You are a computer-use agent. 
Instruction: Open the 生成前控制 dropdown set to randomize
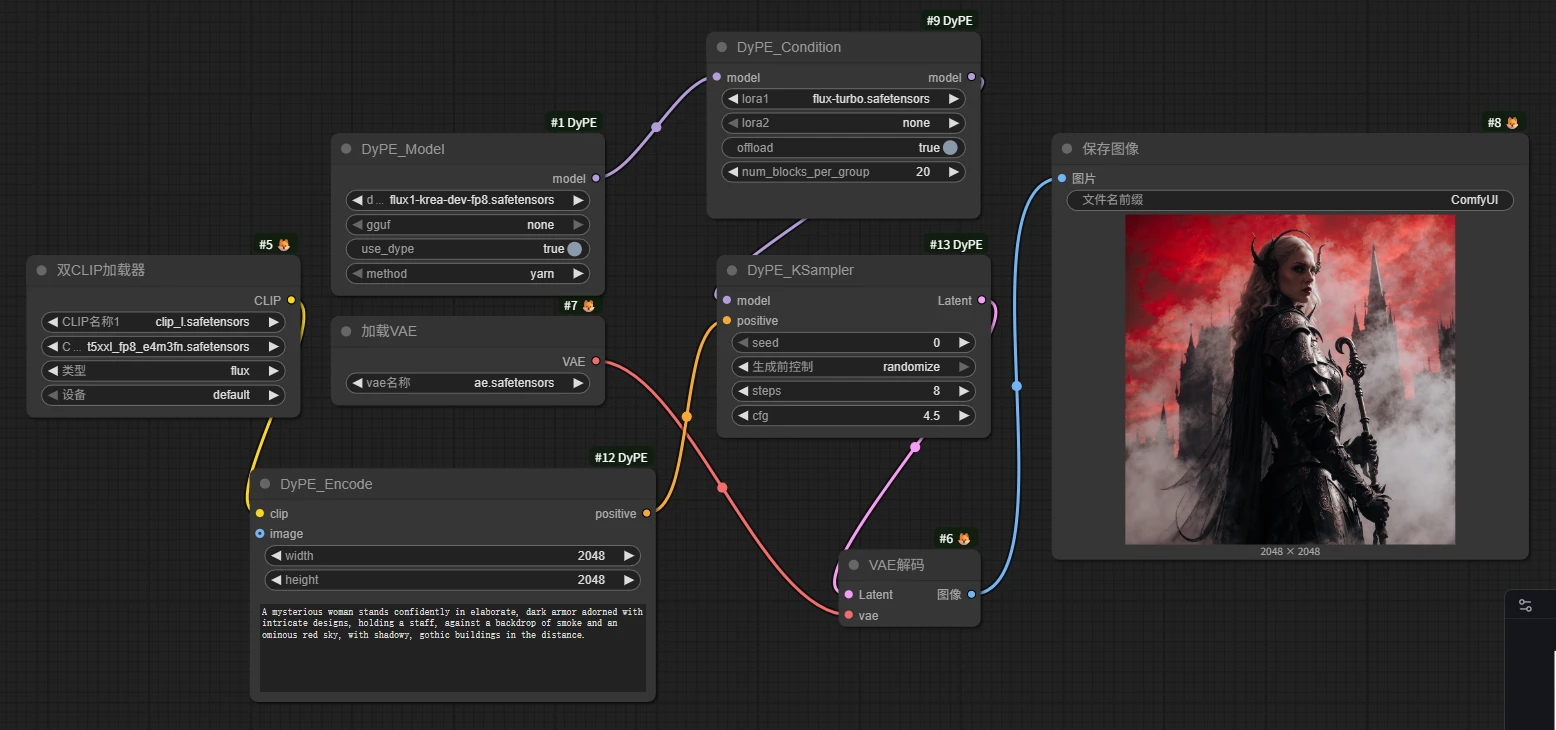(x=853, y=367)
